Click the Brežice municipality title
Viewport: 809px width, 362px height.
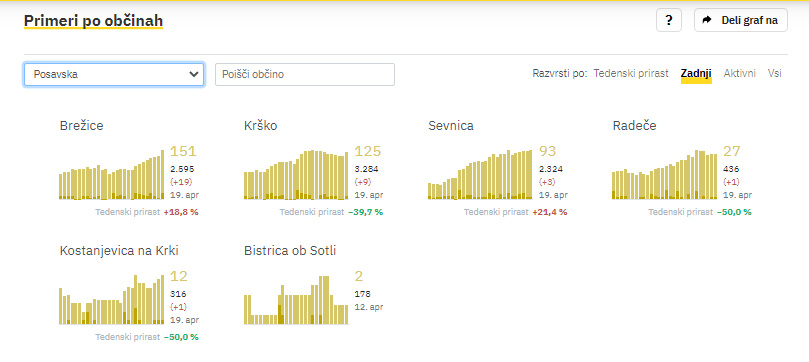click(82, 125)
